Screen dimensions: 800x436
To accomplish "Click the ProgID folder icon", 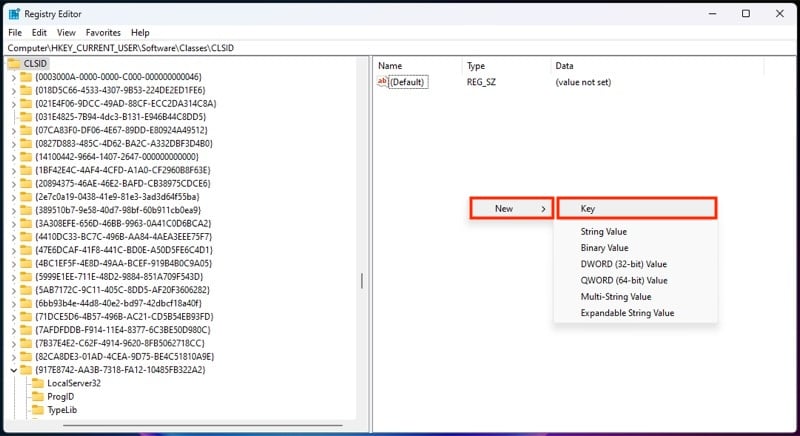I will 38,396.
